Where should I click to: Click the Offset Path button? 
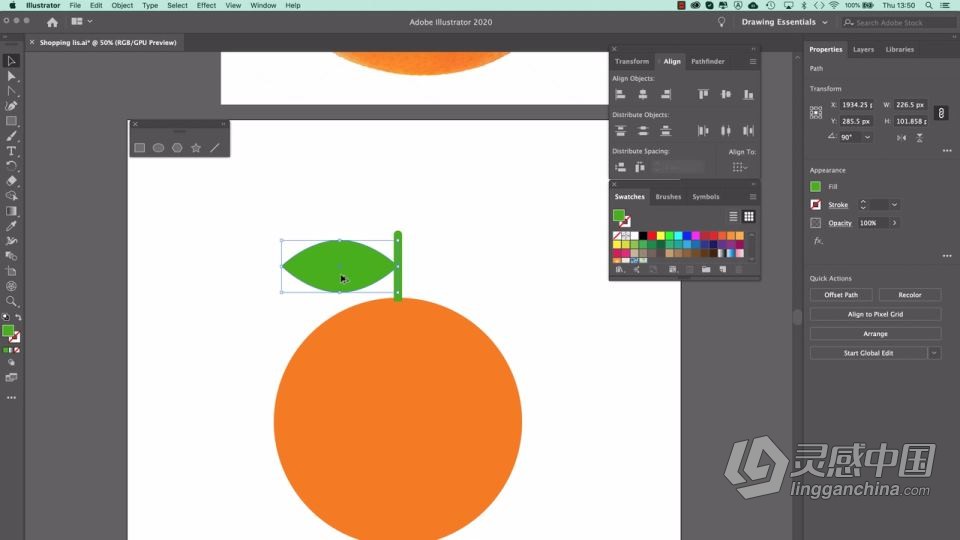(x=841, y=295)
